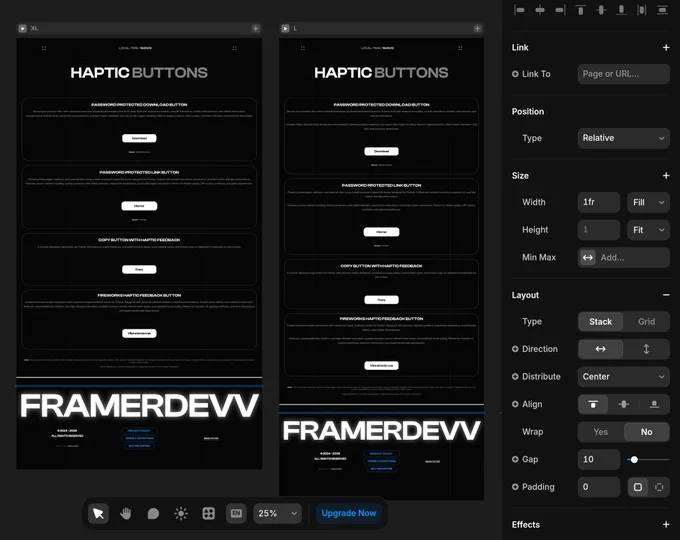Click Download button in L frame
Image resolution: width=680 pixels, height=540 pixels.
[x=381, y=151]
